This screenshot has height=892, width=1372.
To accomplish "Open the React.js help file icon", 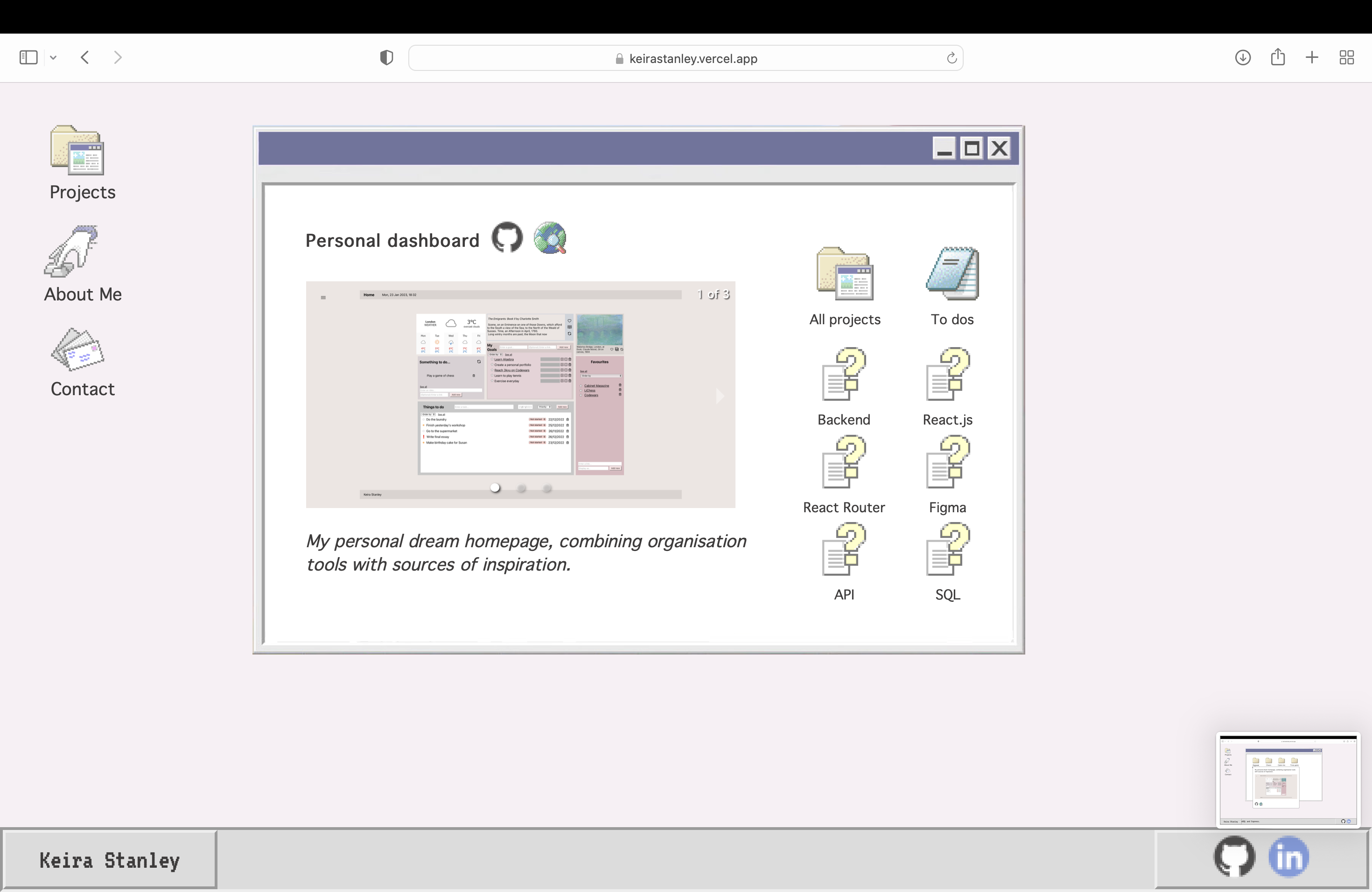I will pos(947,375).
